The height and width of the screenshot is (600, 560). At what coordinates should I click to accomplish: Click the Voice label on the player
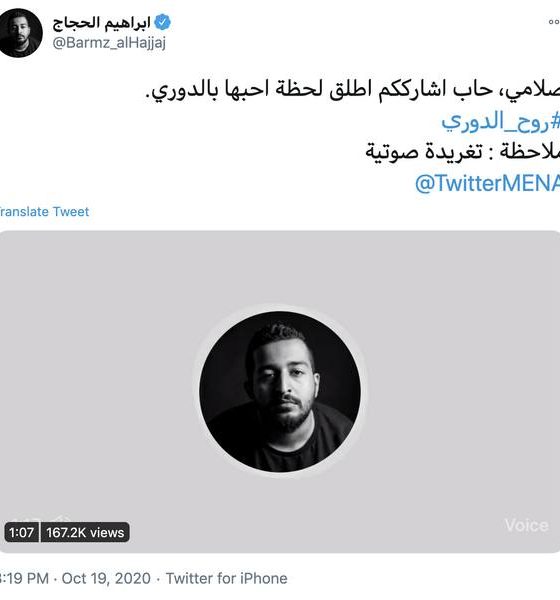tap(526, 525)
